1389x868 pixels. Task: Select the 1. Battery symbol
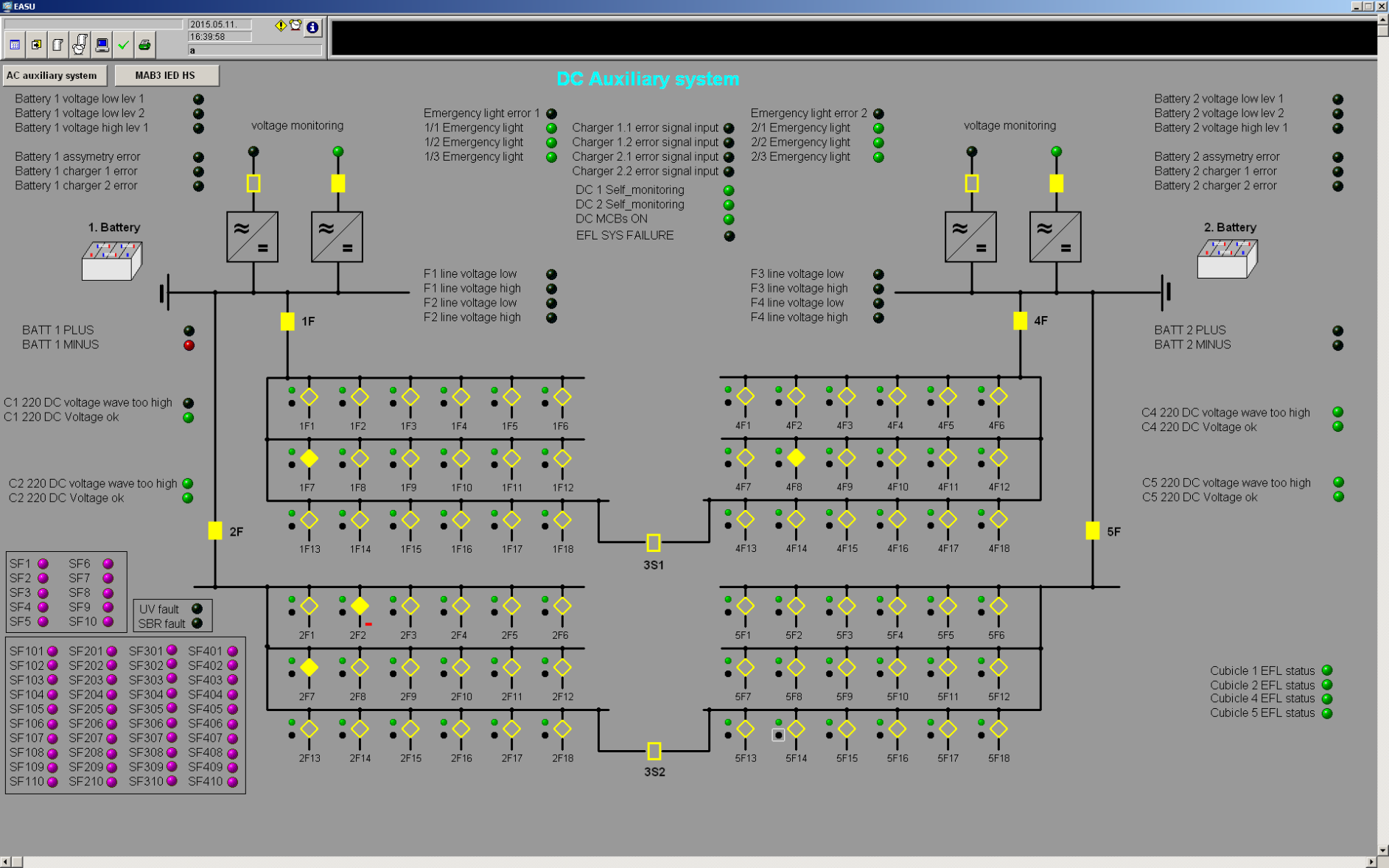click(111, 260)
